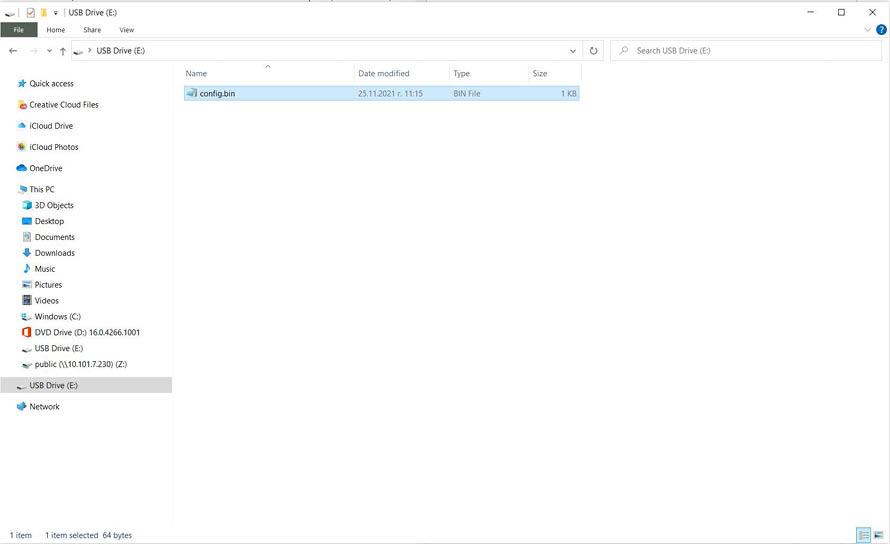Open the DVD Drive (D:) entry
This screenshot has width=890, height=544.
pyautogui.click(x=86, y=332)
